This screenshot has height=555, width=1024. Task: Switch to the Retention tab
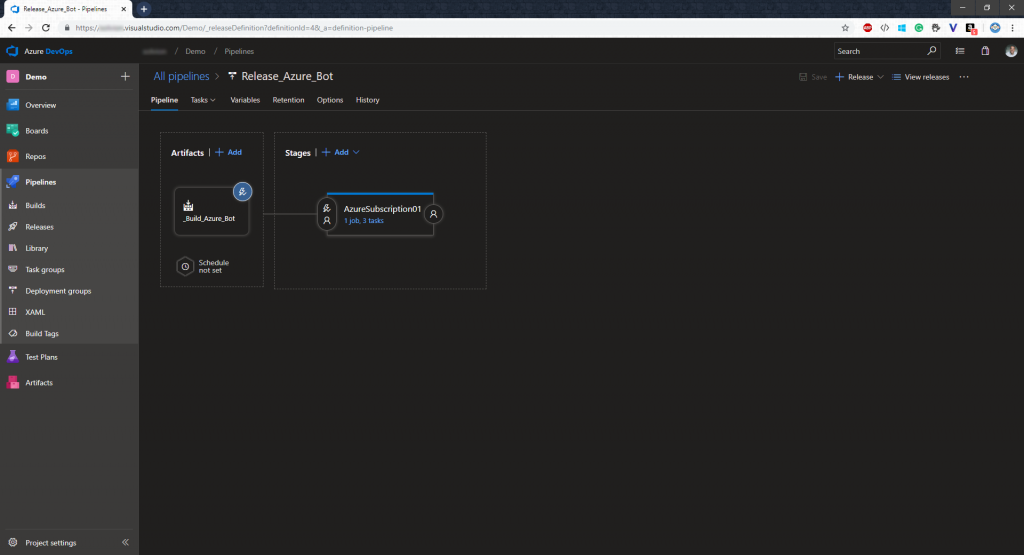288,100
